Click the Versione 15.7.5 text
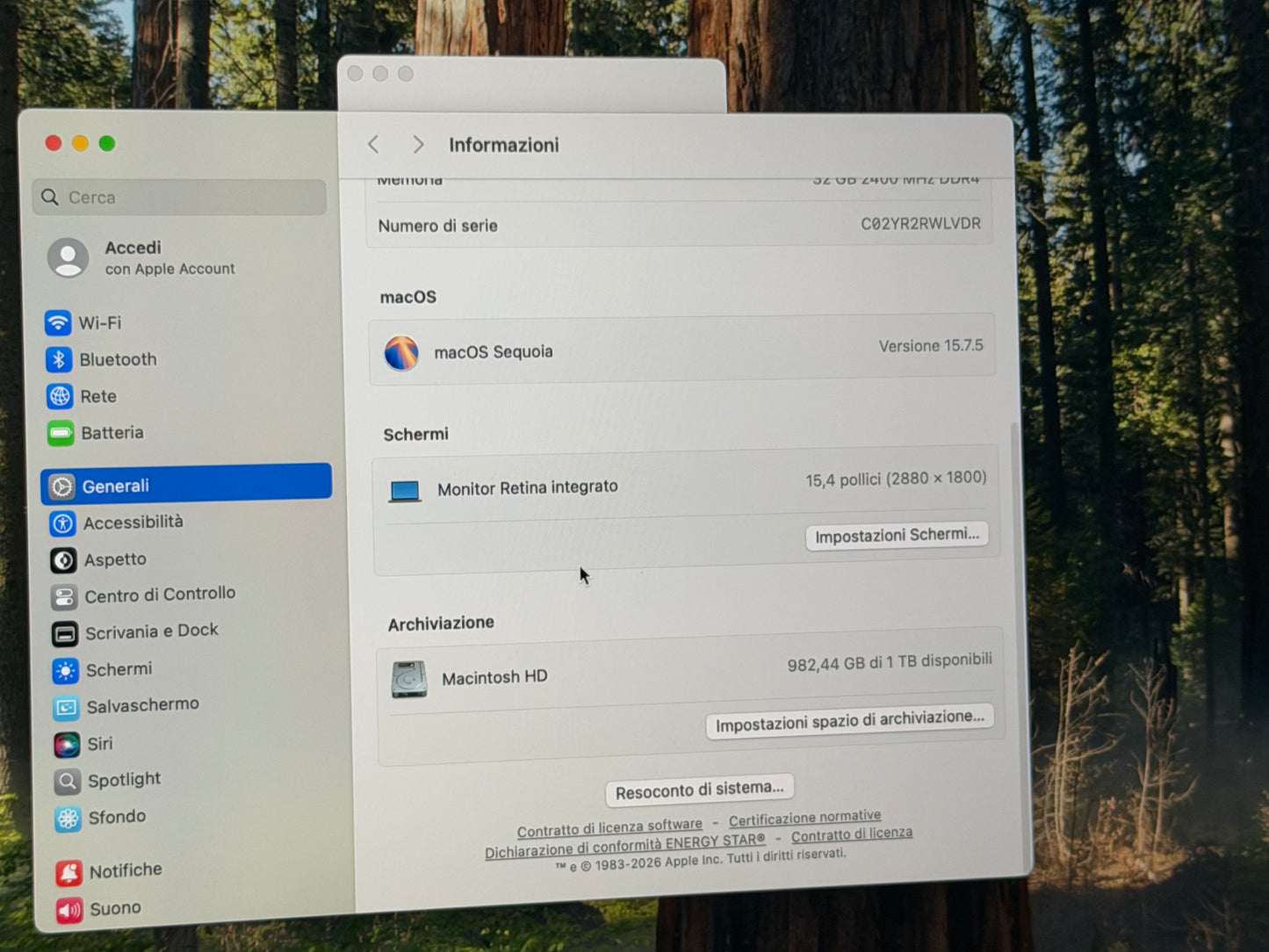This screenshot has height=952, width=1269. [x=931, y=346]
